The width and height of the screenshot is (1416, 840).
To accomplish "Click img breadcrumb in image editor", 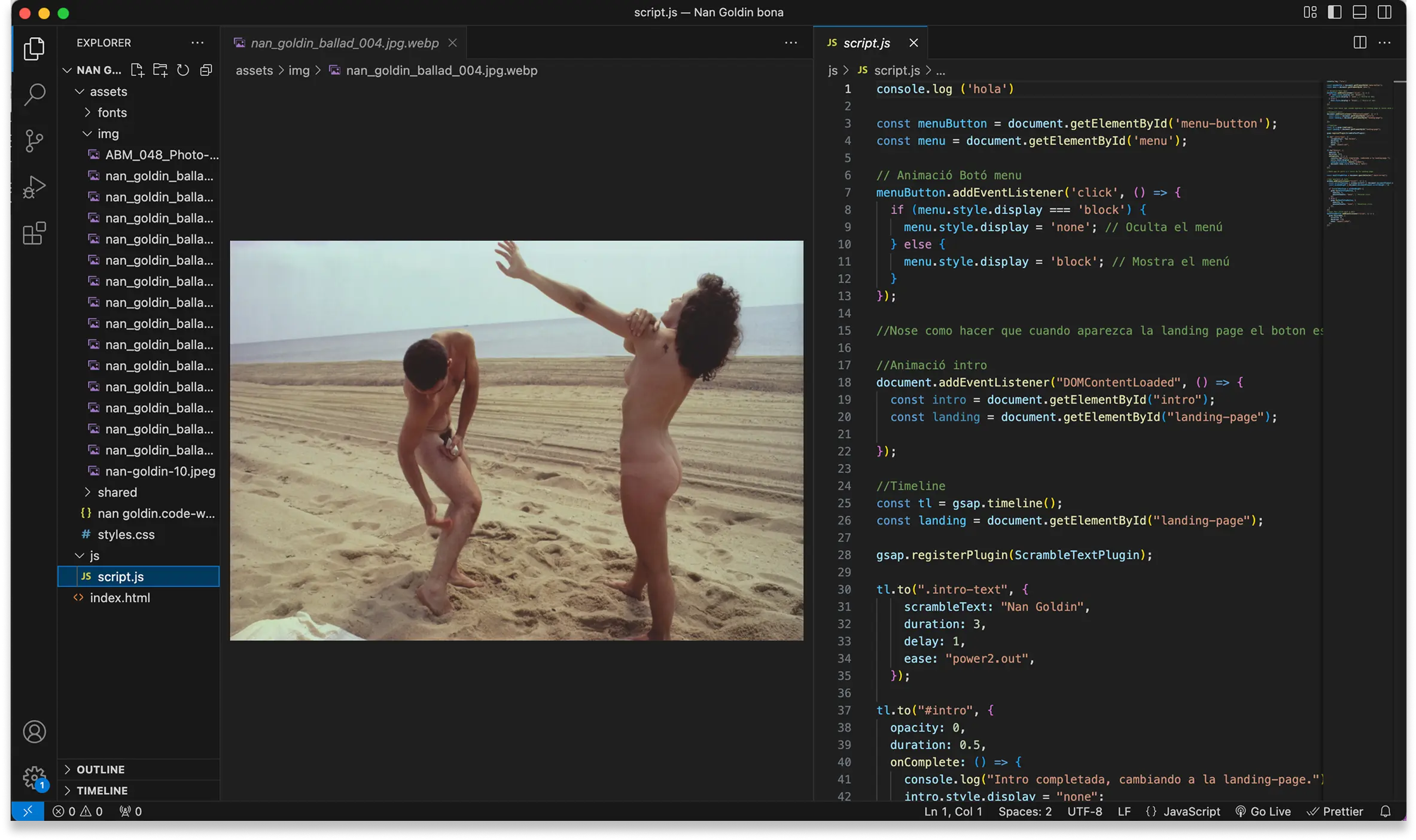I will 299,71.
